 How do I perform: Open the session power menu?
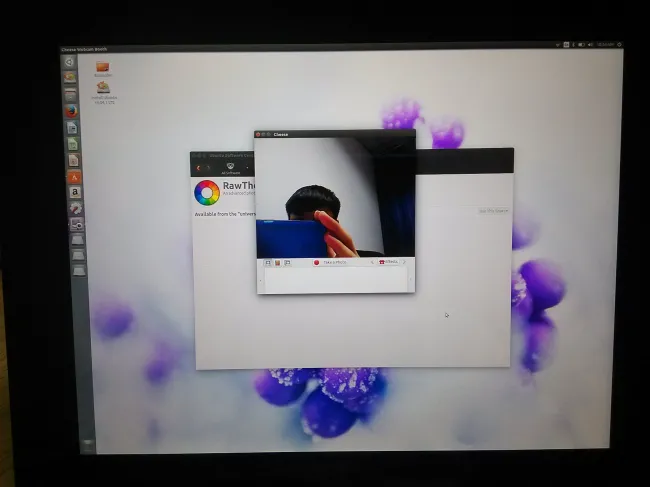(x=619, y=44)
